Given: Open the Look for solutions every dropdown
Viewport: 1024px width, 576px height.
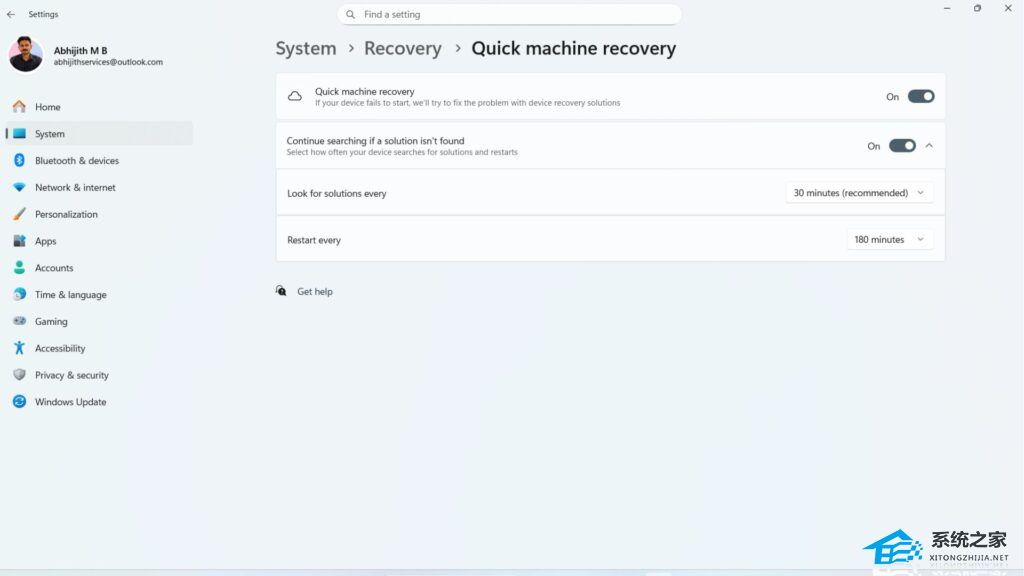Looking at the screenshot, I should (859, 193).
